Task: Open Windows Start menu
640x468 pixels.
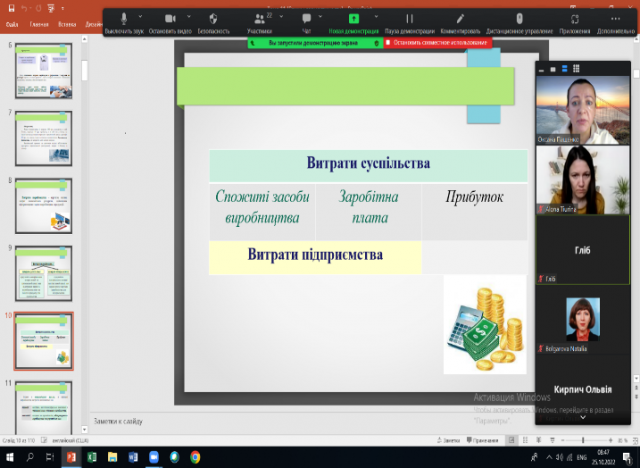Action: 9,457
